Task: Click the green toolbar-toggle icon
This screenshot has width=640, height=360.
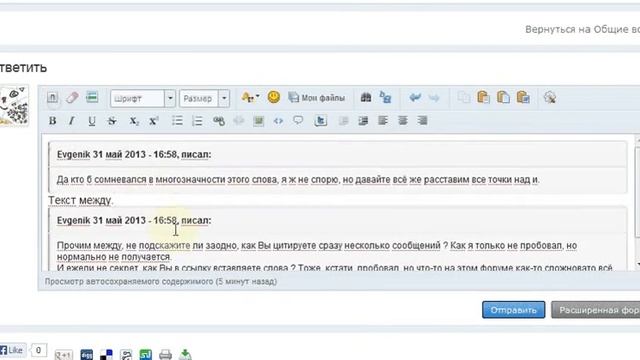Action: tap(92, 97)
